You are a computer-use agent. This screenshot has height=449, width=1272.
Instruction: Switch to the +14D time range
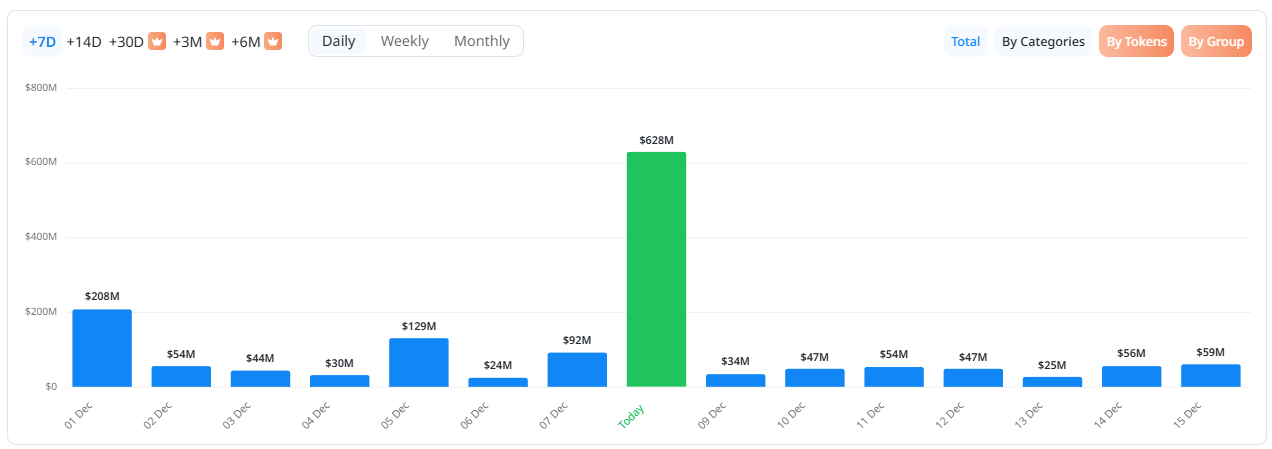[x=84, y=42]
